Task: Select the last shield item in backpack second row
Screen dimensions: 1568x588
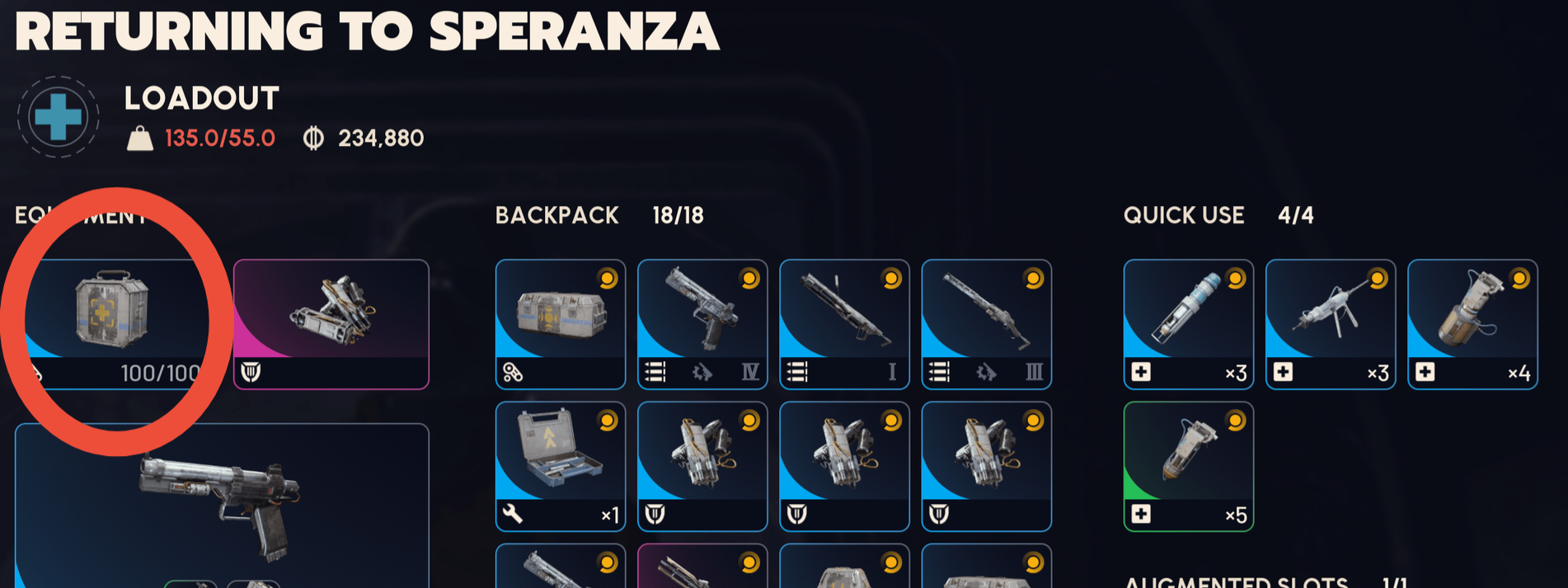Action: point(986,466)
